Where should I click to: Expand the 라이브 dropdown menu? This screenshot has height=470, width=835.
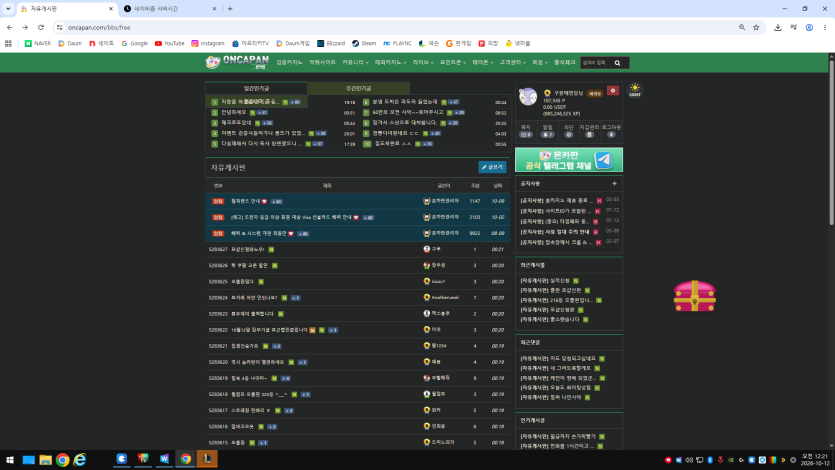423,63
